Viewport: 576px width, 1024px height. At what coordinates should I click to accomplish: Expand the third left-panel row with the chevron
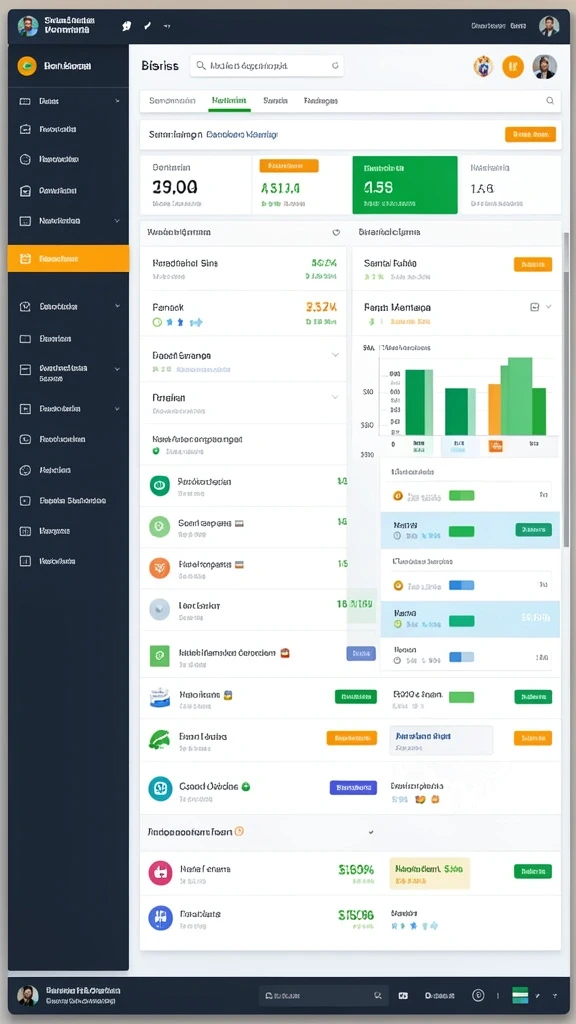coord(335,355)
